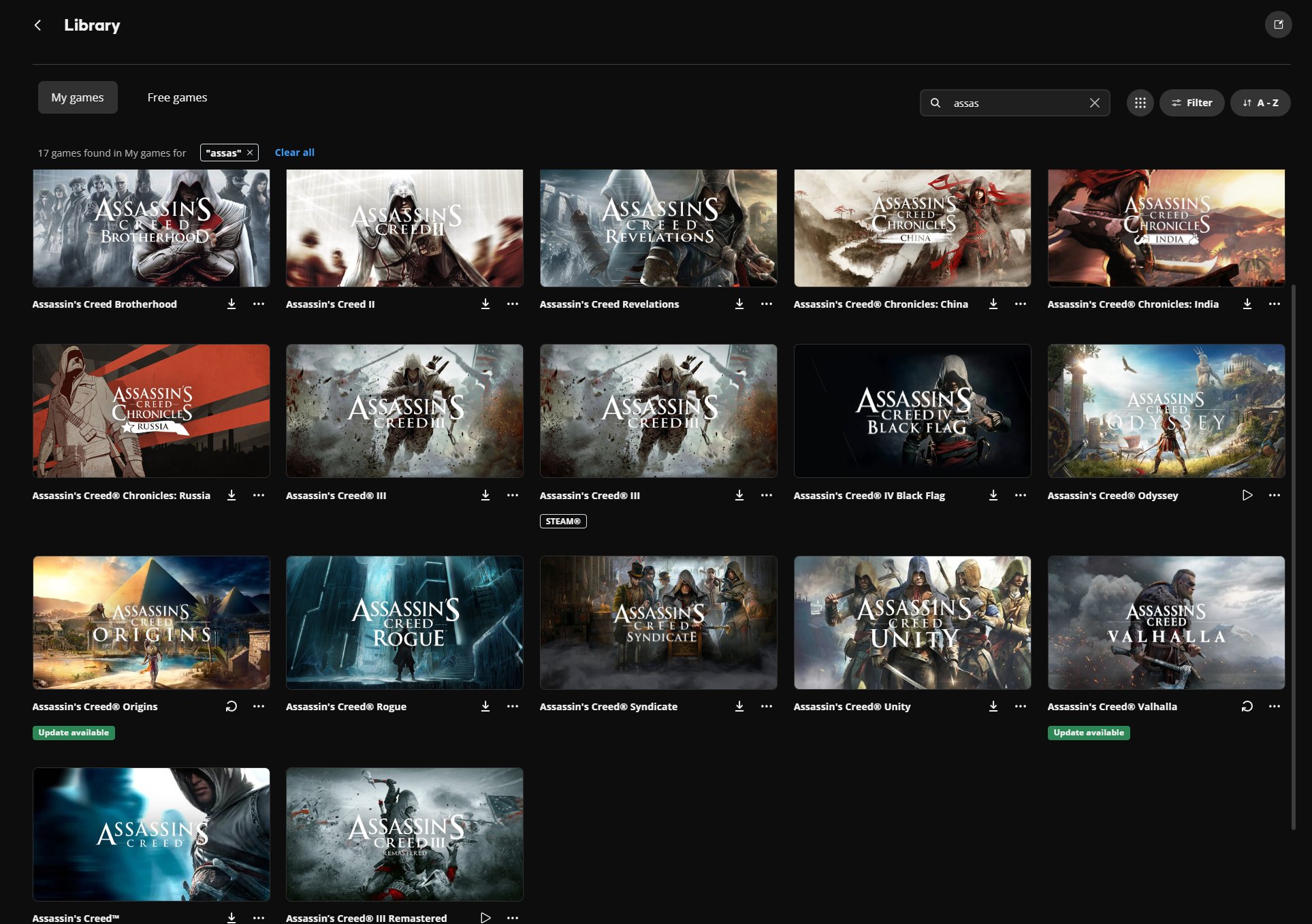Update Assassin's Creed Valhalla via refresh icon
1312x924 pixels.
tap(1247, 707)
